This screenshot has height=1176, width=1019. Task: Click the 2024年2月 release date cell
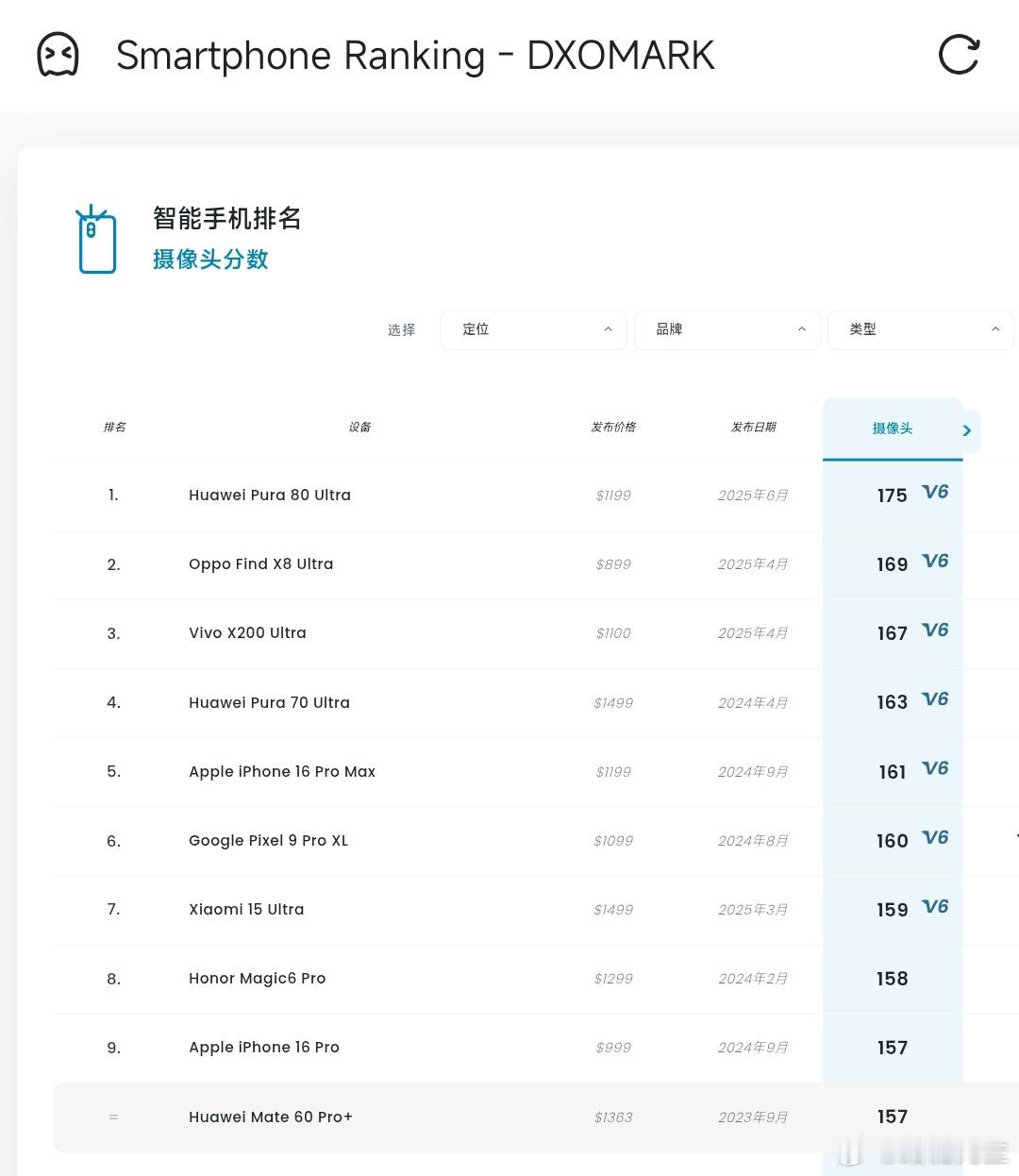coord(753,979)
